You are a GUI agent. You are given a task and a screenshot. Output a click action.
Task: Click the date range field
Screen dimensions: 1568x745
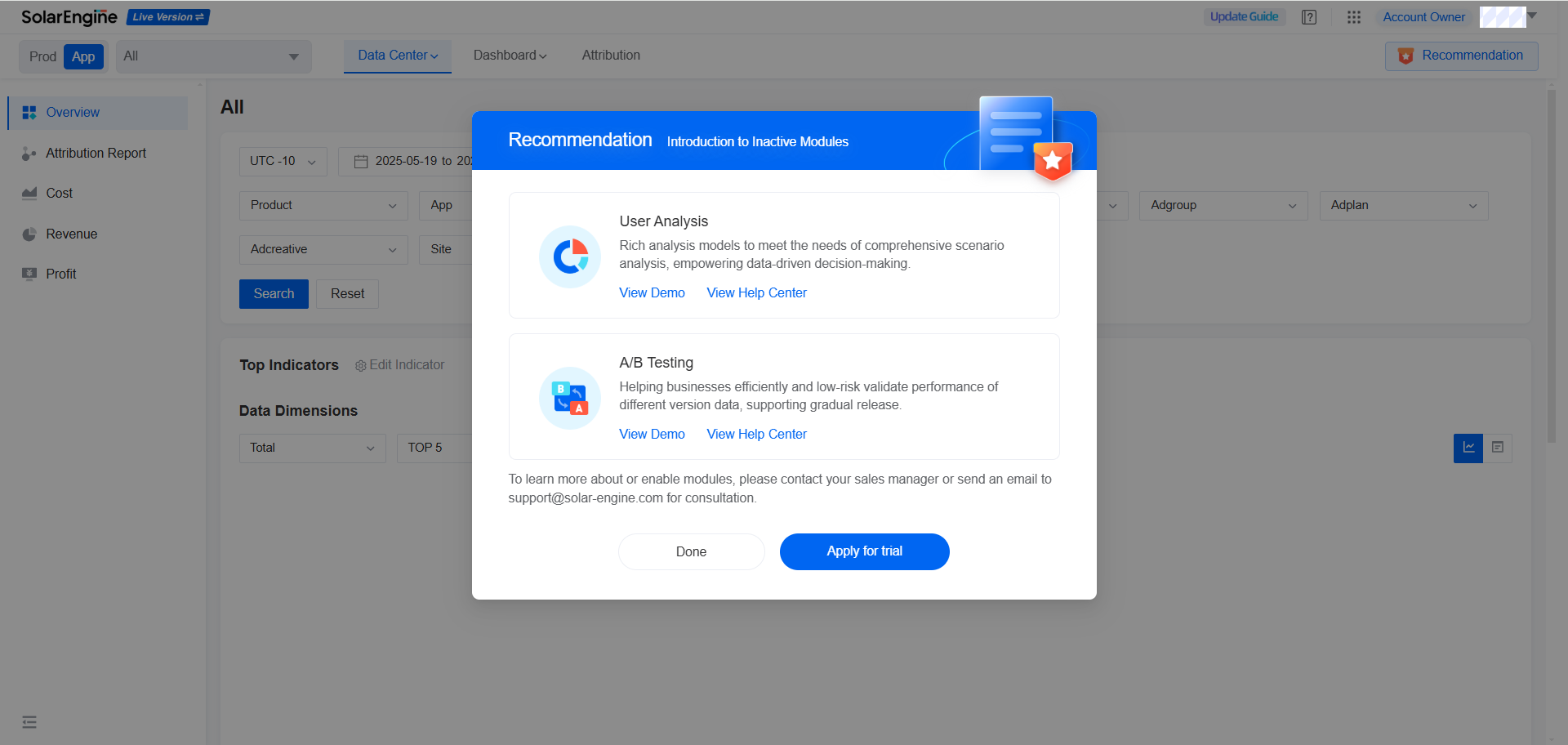coord(416,161)
